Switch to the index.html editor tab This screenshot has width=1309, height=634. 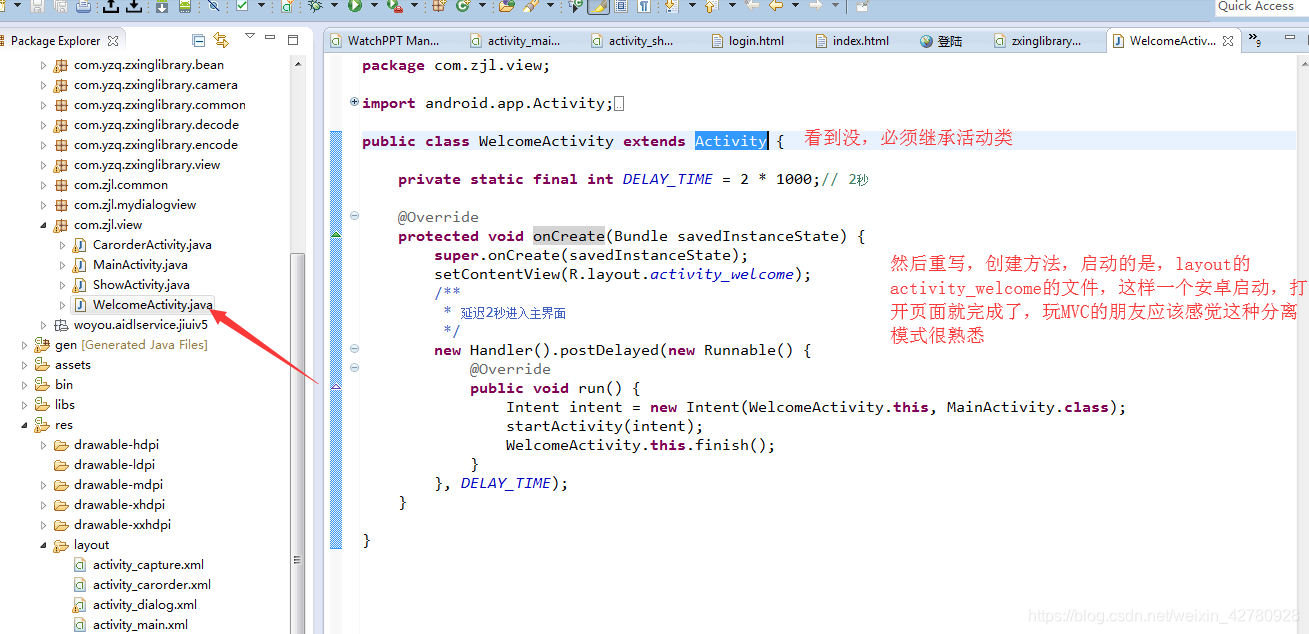click(860, 41)
